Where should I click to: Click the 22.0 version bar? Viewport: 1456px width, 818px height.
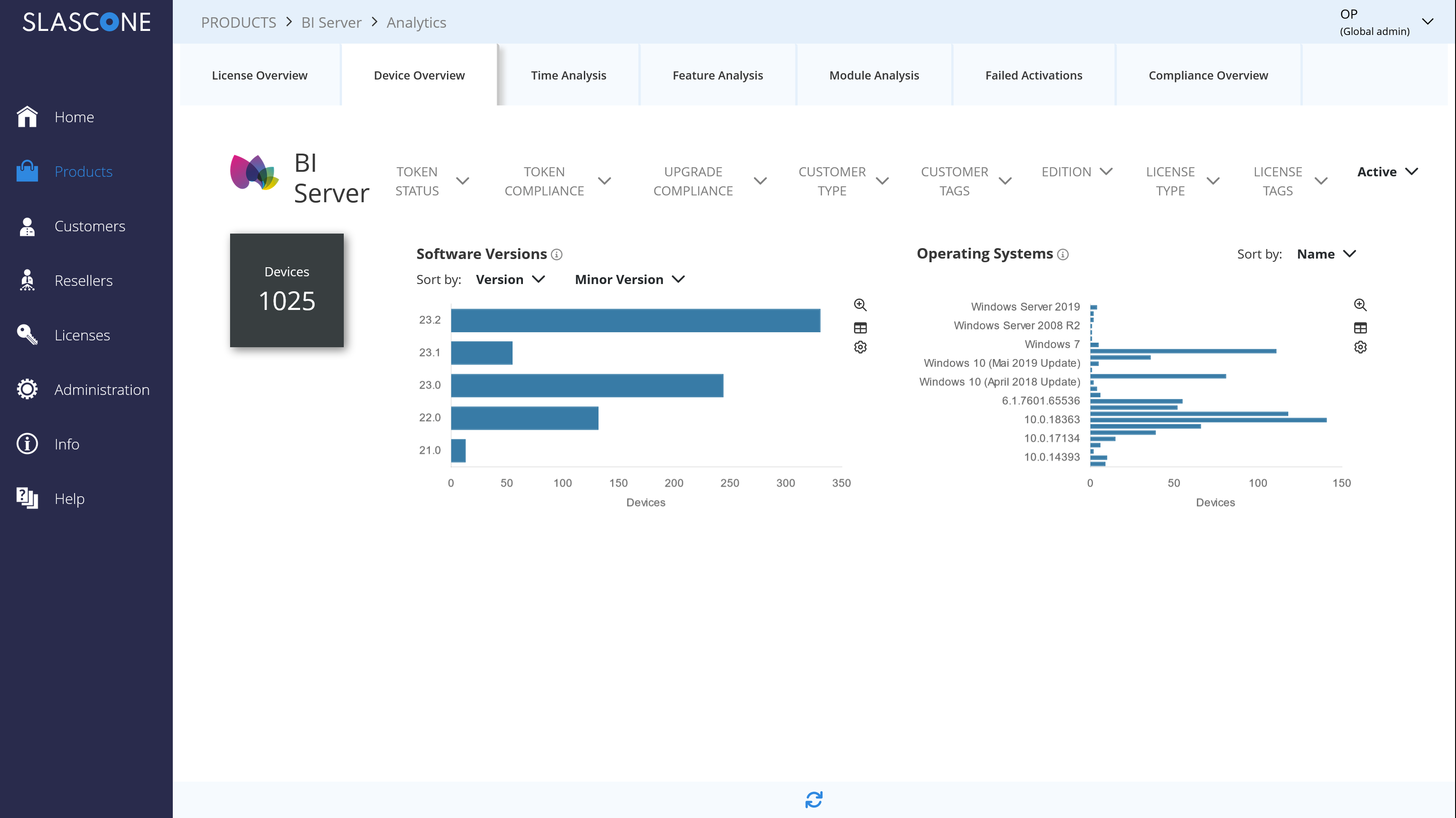coord(525,418)
